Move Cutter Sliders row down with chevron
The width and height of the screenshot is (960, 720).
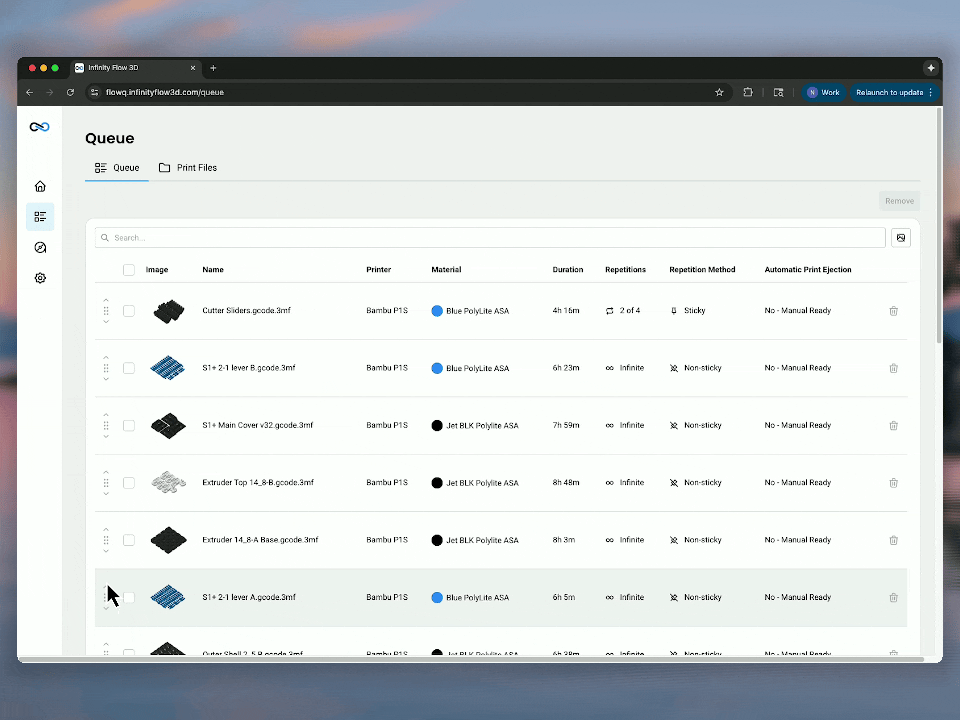click(106, 322)
